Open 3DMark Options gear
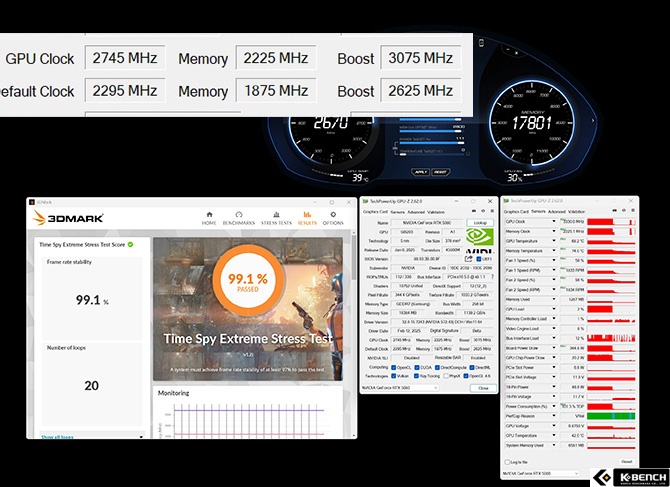670x487 pixels. tap(333, 218)
